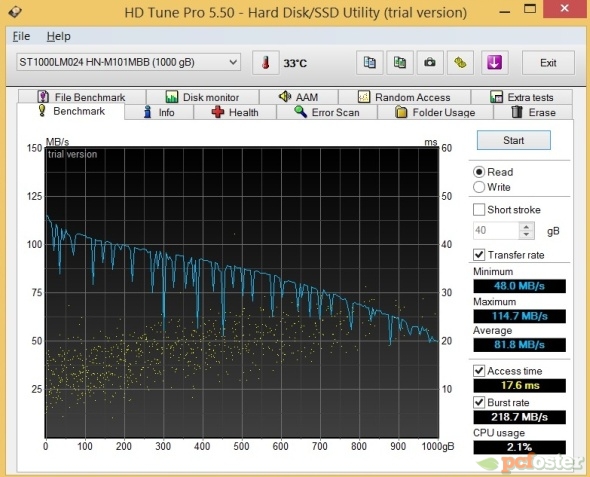
Task: Switch to the Random Access tab
Action: tap(404, 97)
